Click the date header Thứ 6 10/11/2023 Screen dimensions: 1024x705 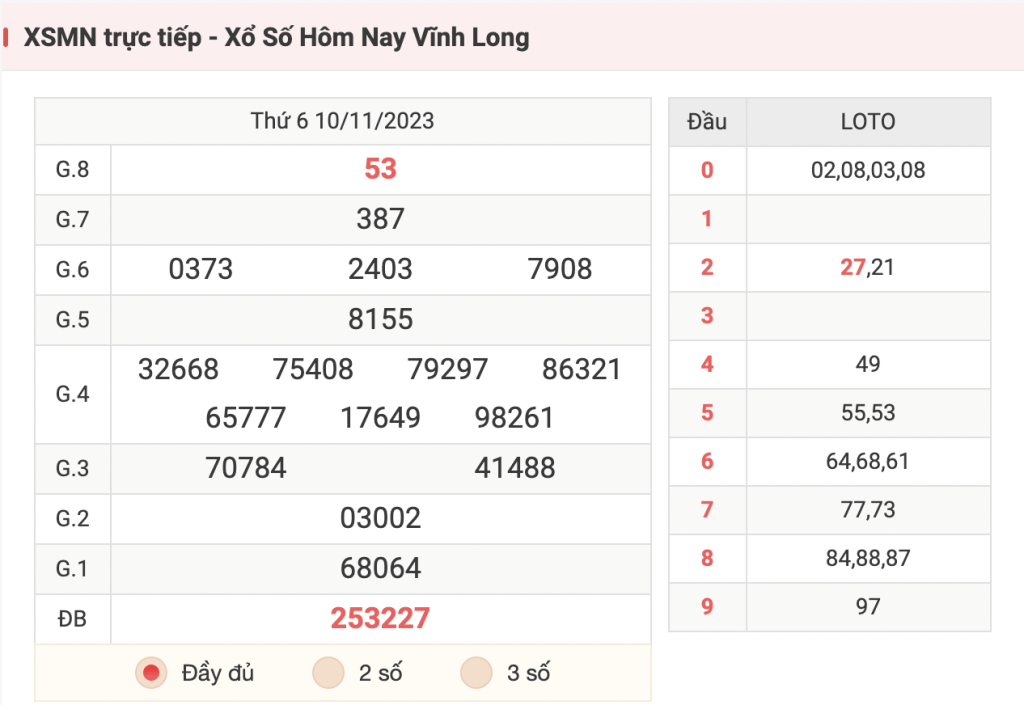point(342,121)
